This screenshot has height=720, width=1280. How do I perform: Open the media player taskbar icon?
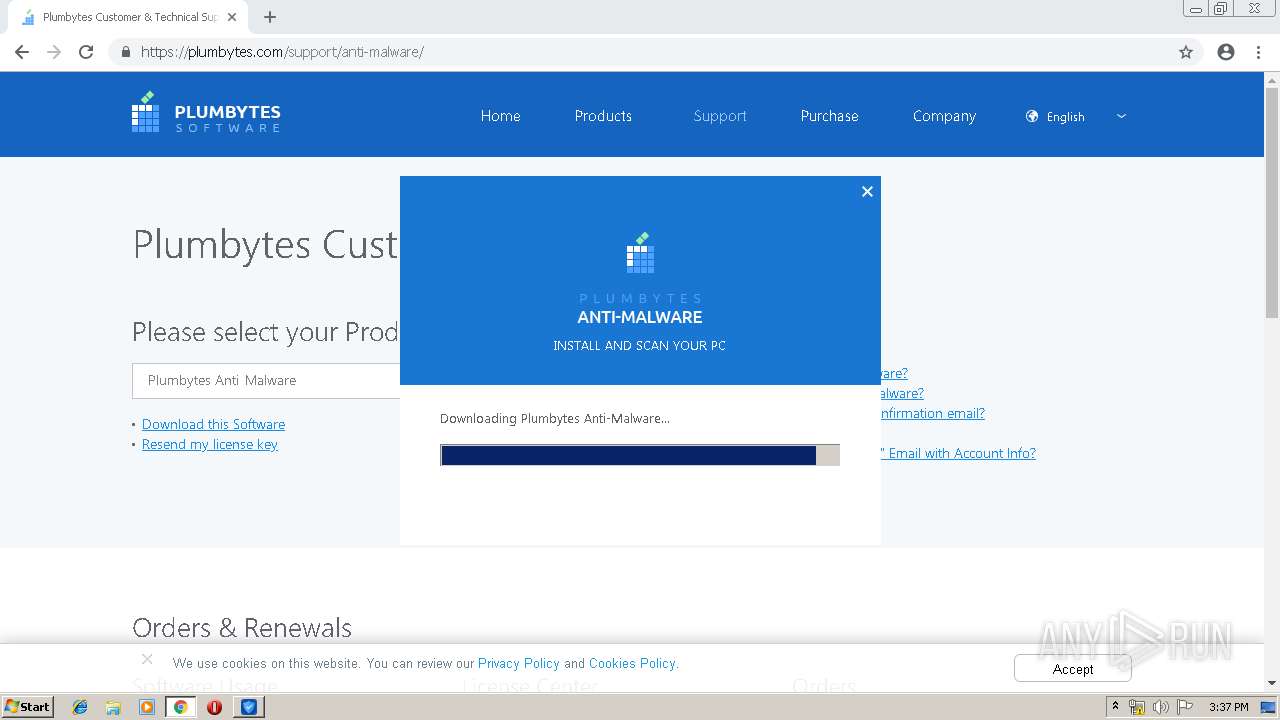(x=147, y=707)
